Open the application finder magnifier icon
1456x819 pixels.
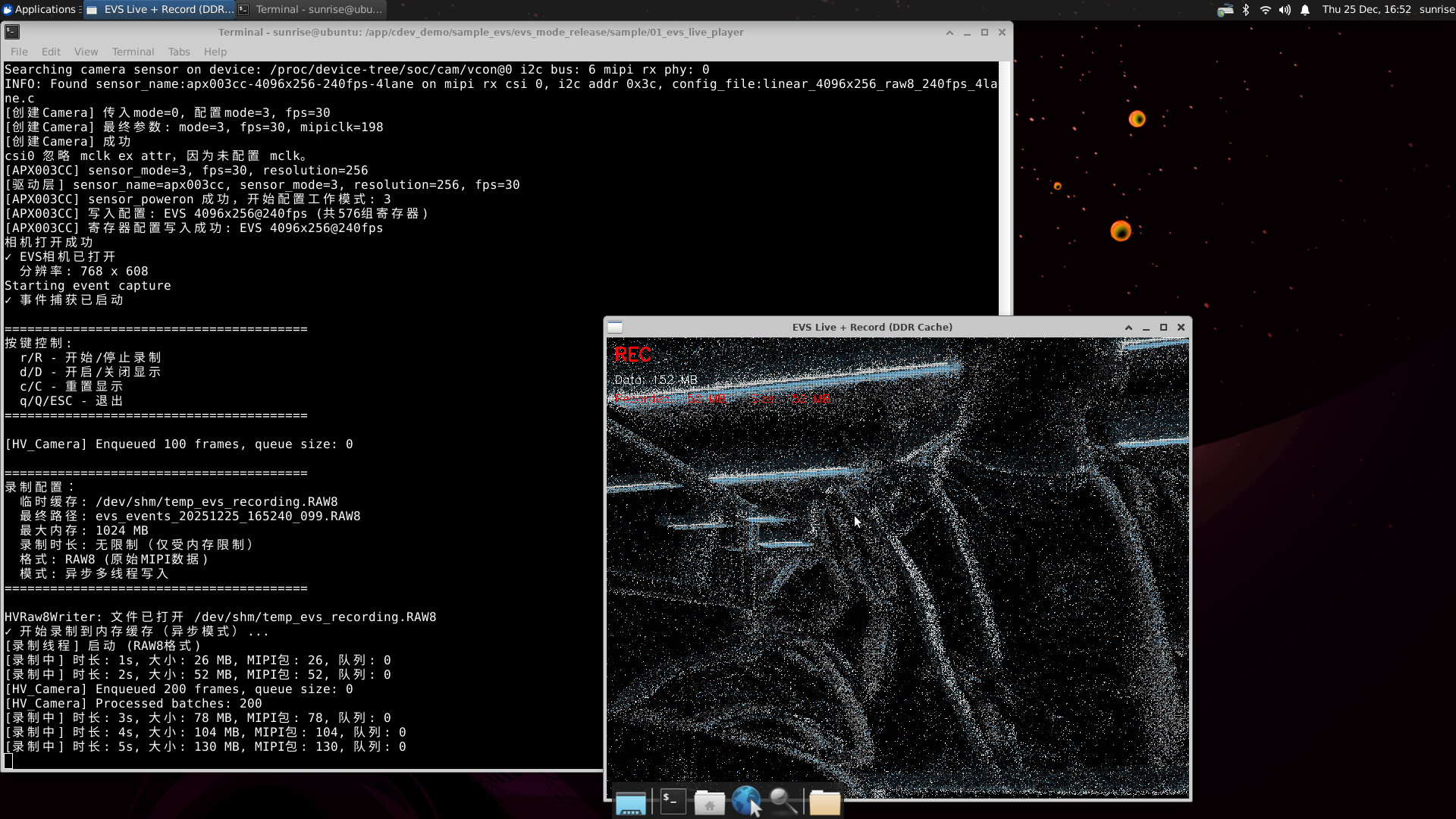(783, 801)
